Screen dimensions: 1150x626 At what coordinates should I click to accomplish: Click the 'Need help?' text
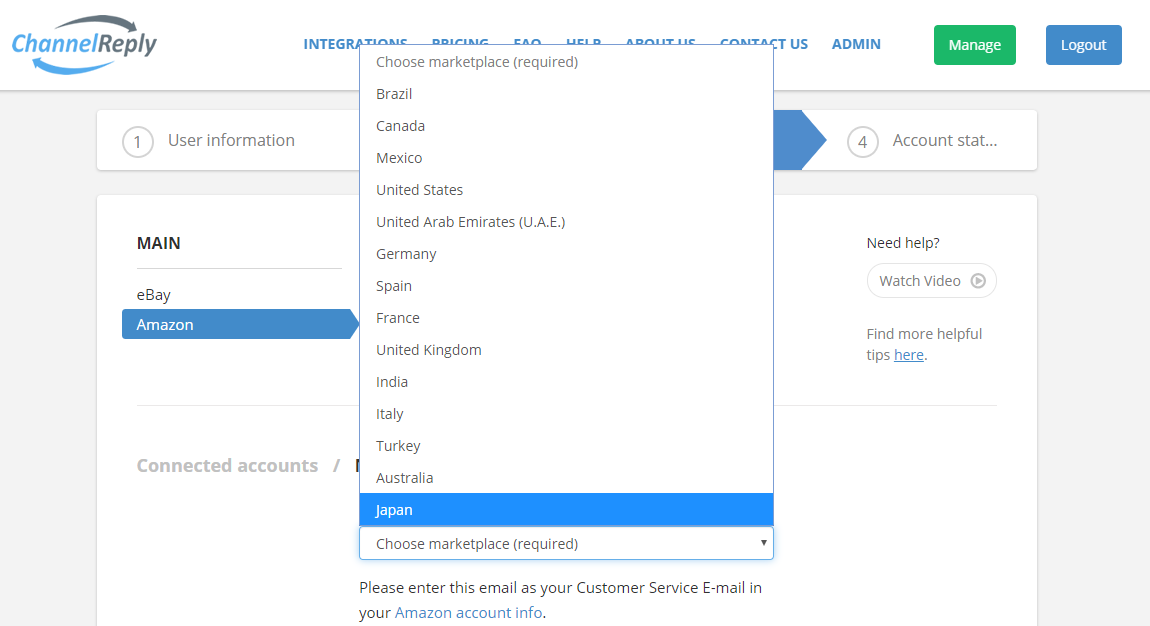point(903,243)
